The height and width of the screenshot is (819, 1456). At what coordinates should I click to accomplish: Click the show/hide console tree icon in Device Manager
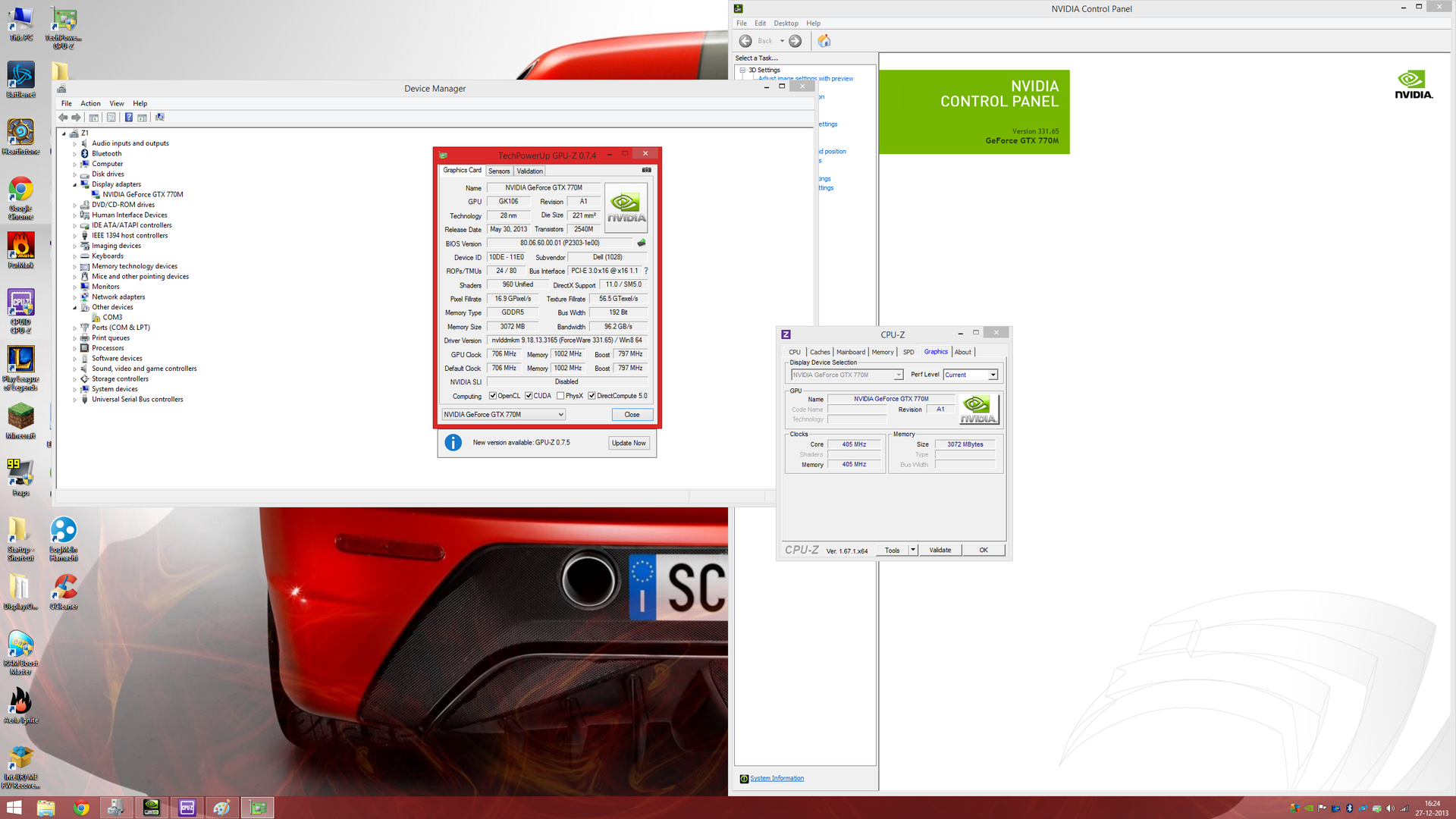[x=94, y=118]
